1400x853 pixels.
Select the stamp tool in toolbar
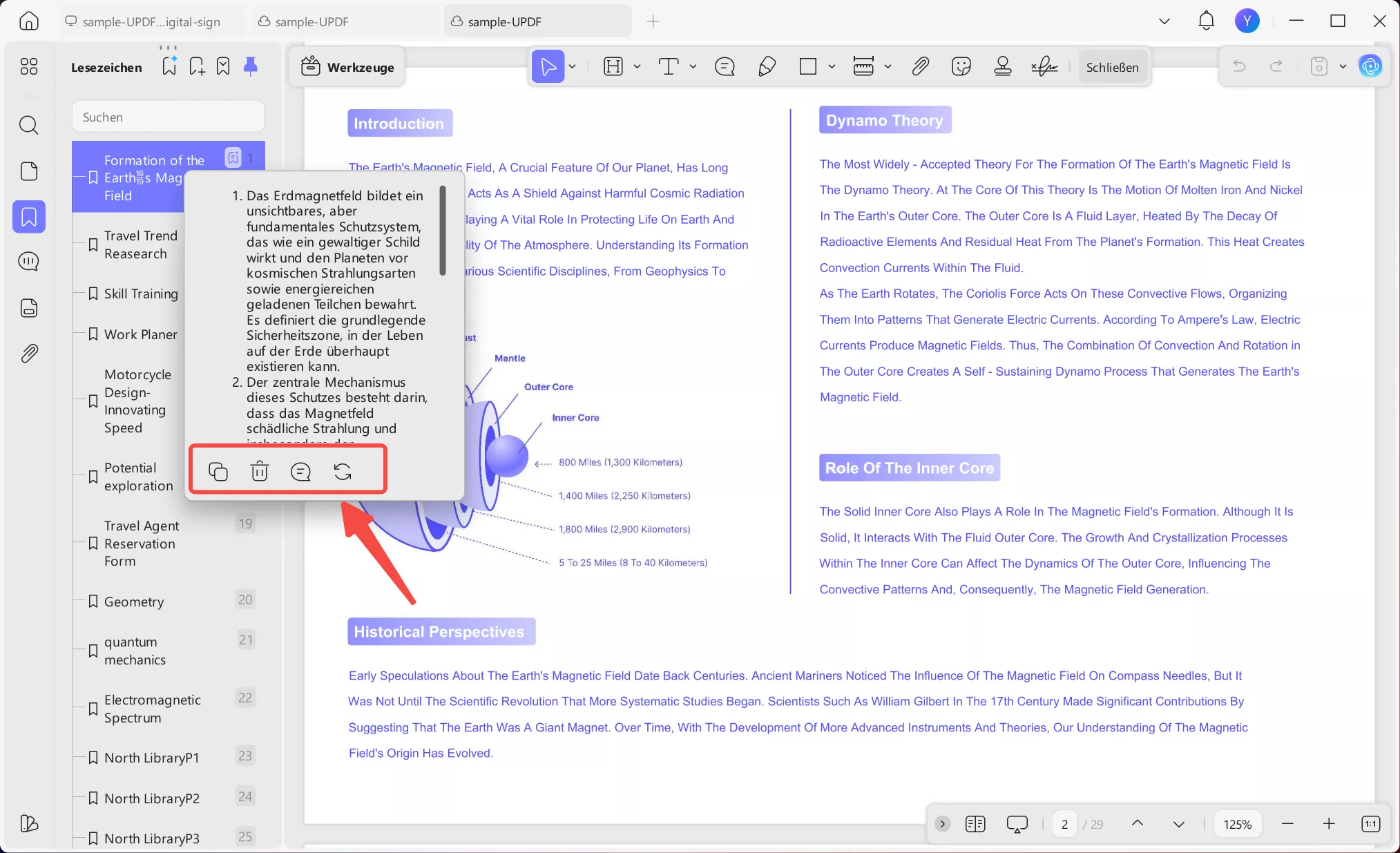(1002, 66)
